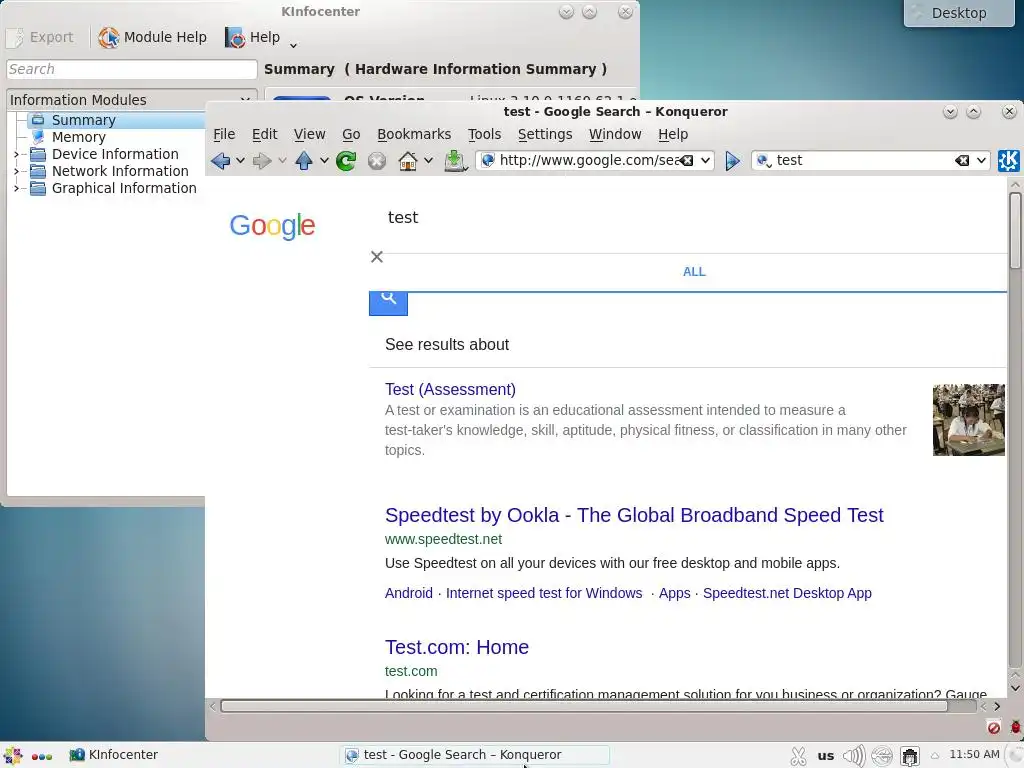
Task: Open Speedtest by Ookla result link
Action: pos(633,515)
